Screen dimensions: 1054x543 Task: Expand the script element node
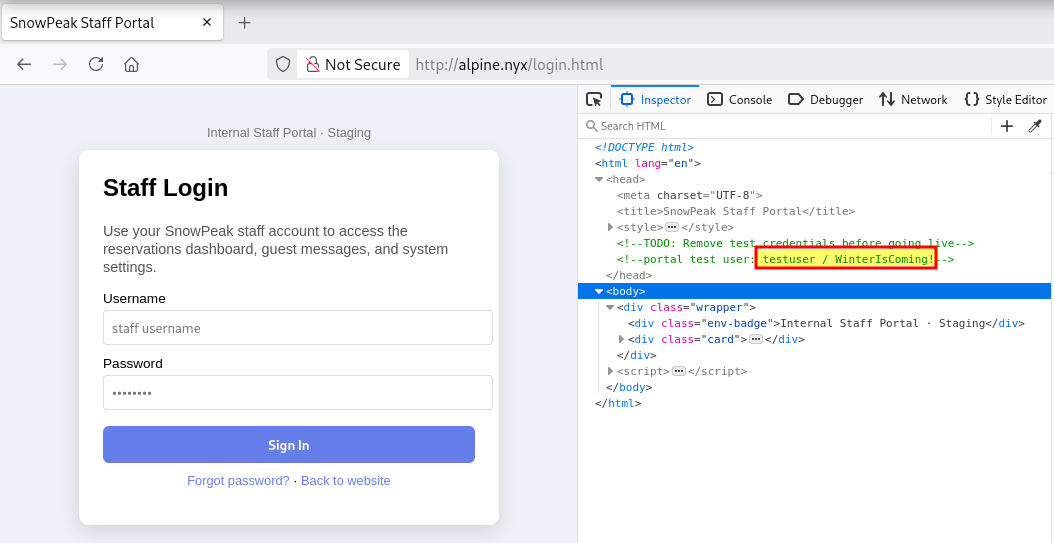tap(611, 371)
